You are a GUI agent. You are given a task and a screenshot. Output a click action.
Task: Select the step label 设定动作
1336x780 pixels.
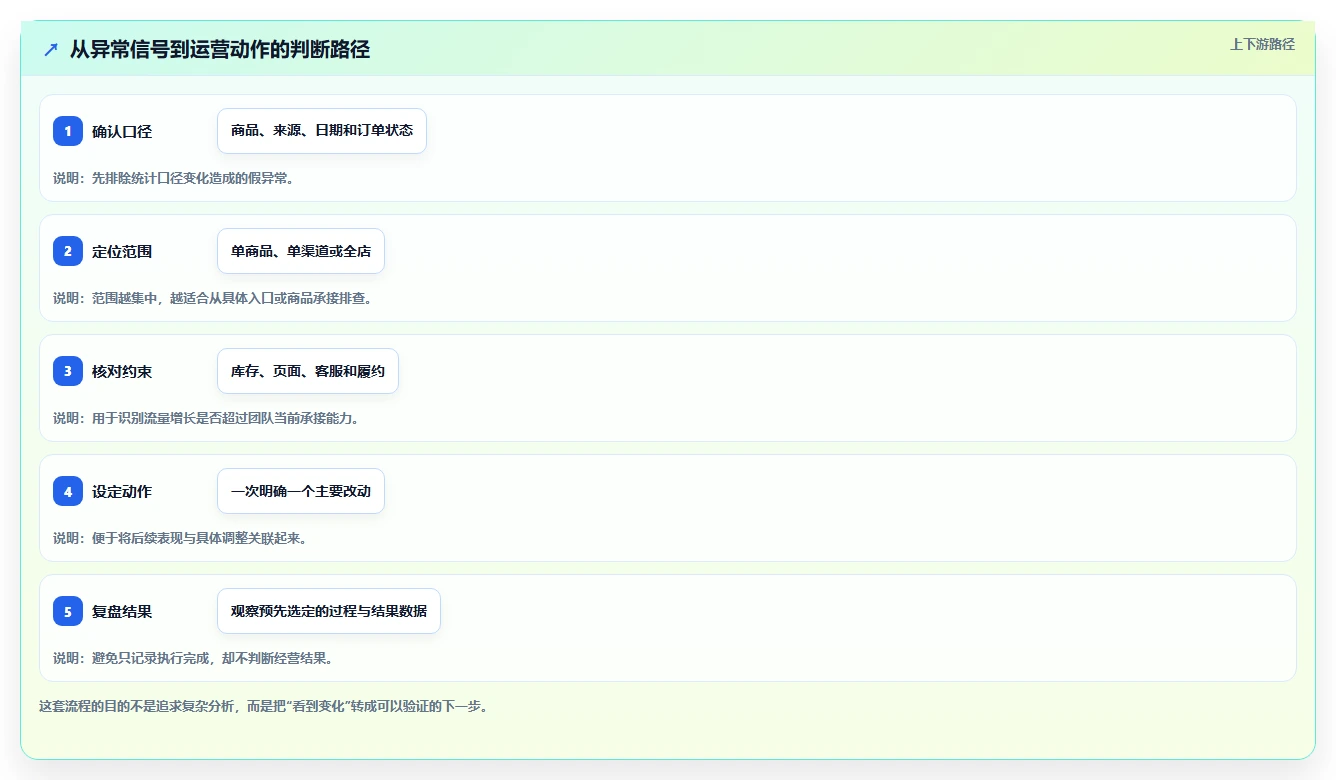[x=122, y=492]
